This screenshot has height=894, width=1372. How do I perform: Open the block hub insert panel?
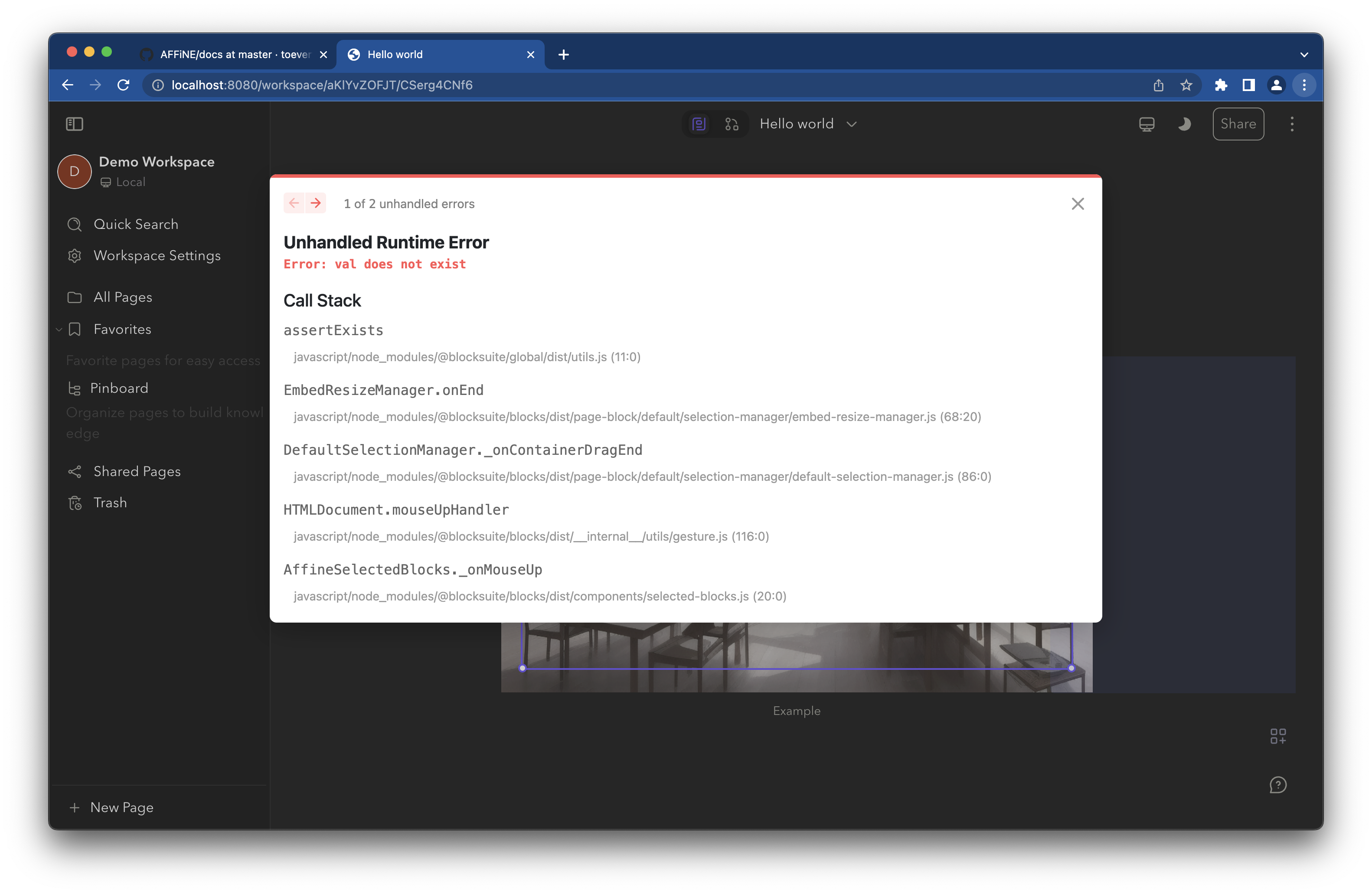1279,736
